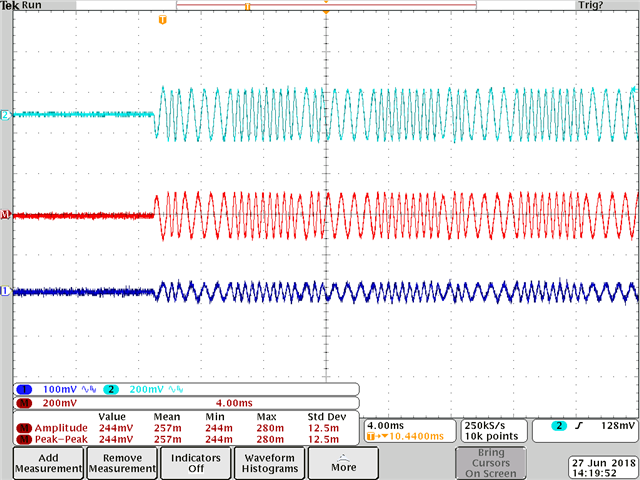Select the channel 2 ground reference marker
Viewport: 640px width, 480px height.
tap(5, 115)
